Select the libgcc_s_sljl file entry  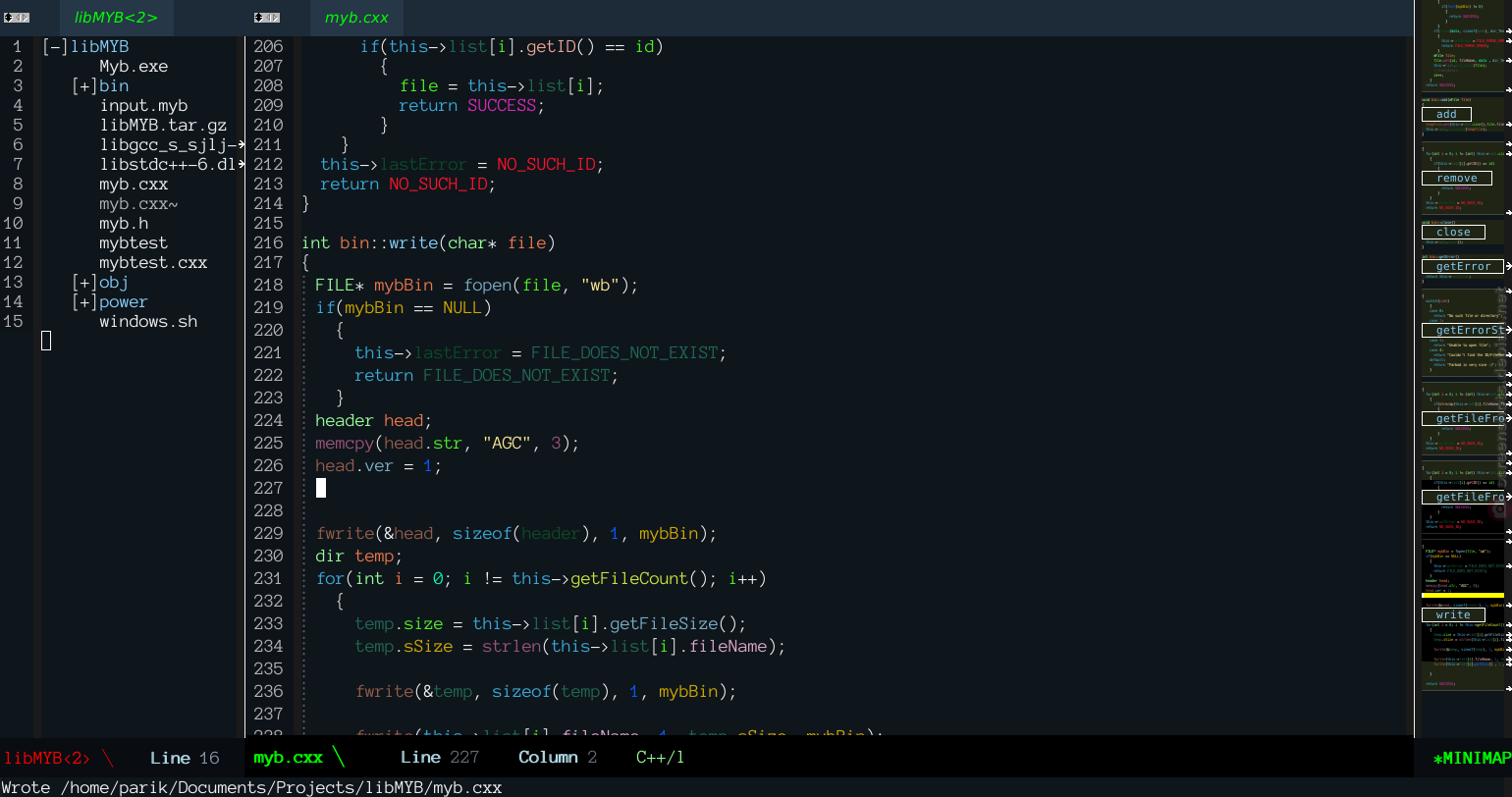pyautogui.click(x=169, y=144)
